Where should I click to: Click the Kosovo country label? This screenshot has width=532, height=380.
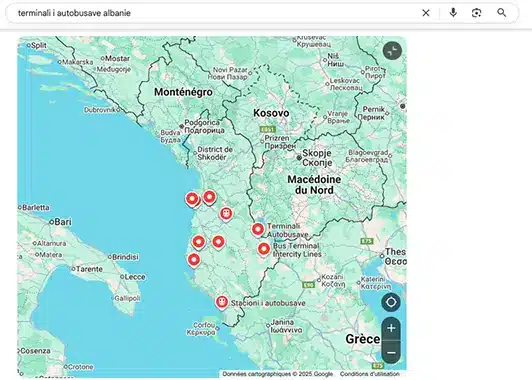click(x=271, y=113)
